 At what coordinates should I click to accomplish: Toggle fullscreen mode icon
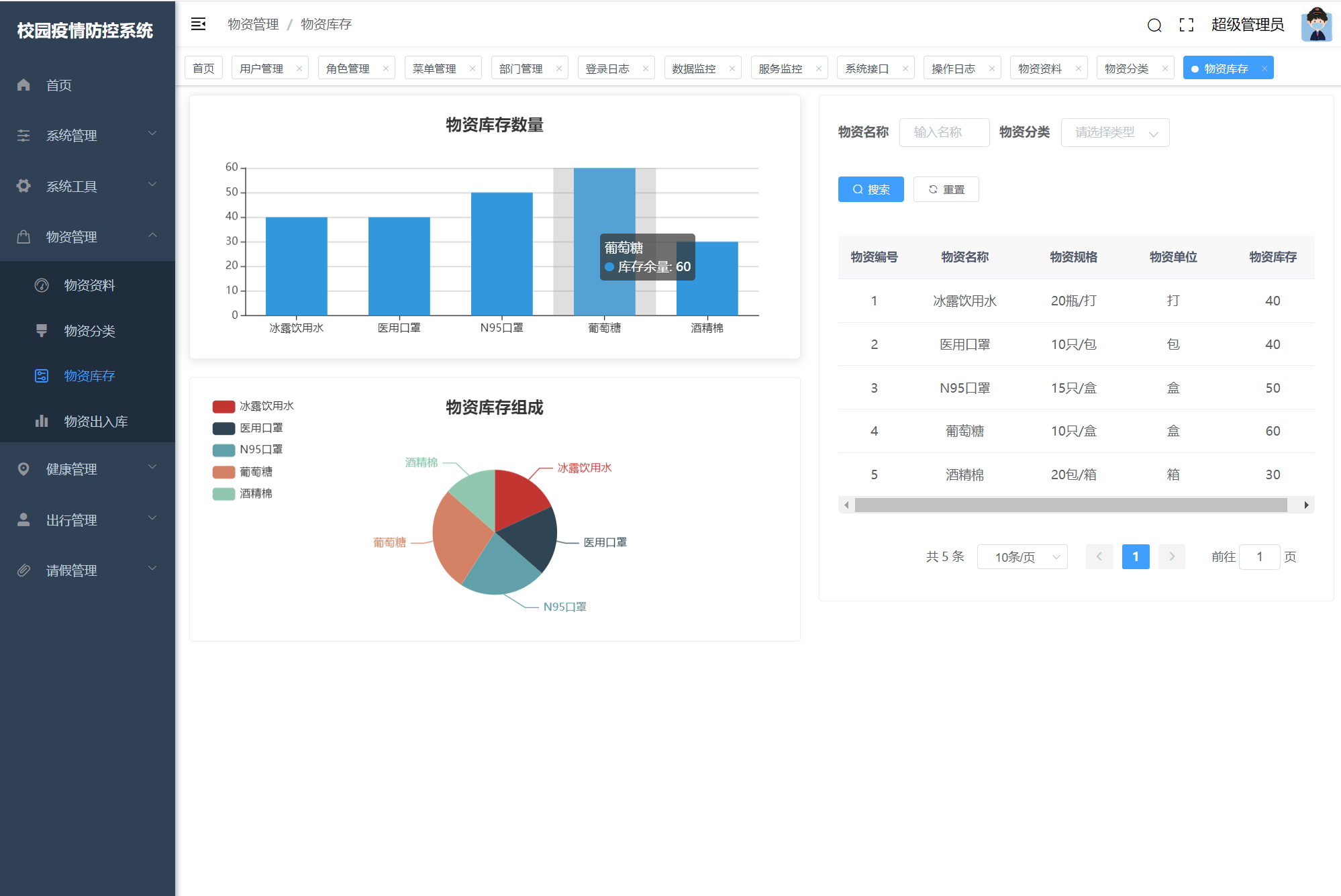coord(1186,25)
